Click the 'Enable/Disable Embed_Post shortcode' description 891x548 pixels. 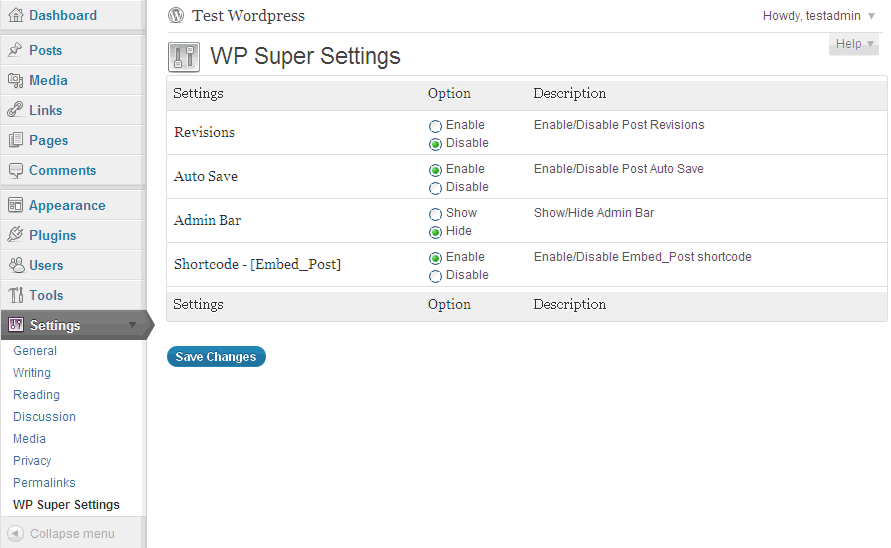coord(643,257)
